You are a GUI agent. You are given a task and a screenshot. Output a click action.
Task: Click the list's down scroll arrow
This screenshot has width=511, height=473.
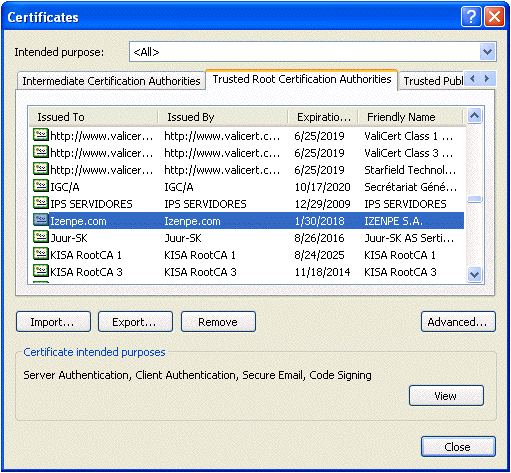point(475,275)
